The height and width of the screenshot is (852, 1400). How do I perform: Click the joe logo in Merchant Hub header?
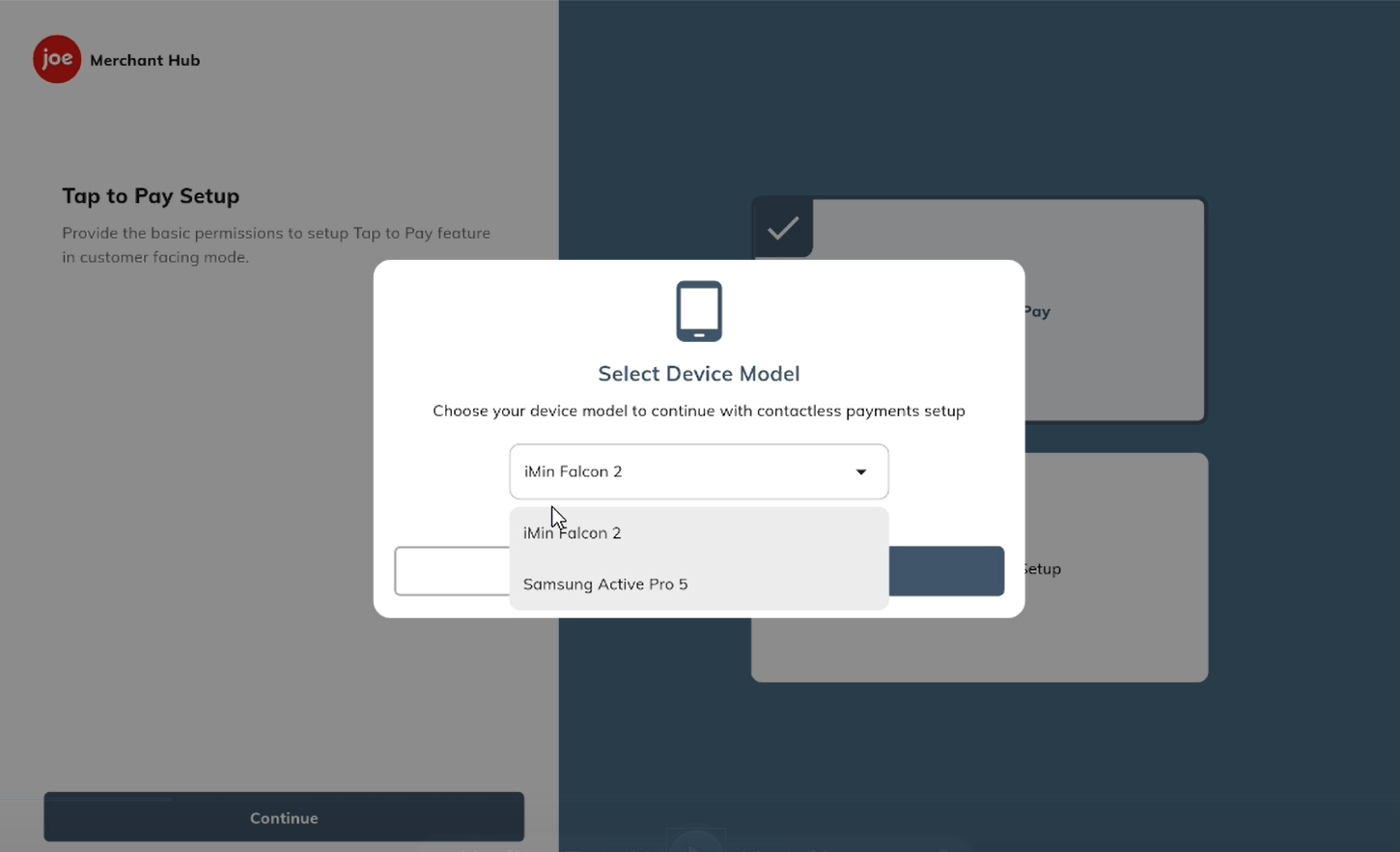57,59
